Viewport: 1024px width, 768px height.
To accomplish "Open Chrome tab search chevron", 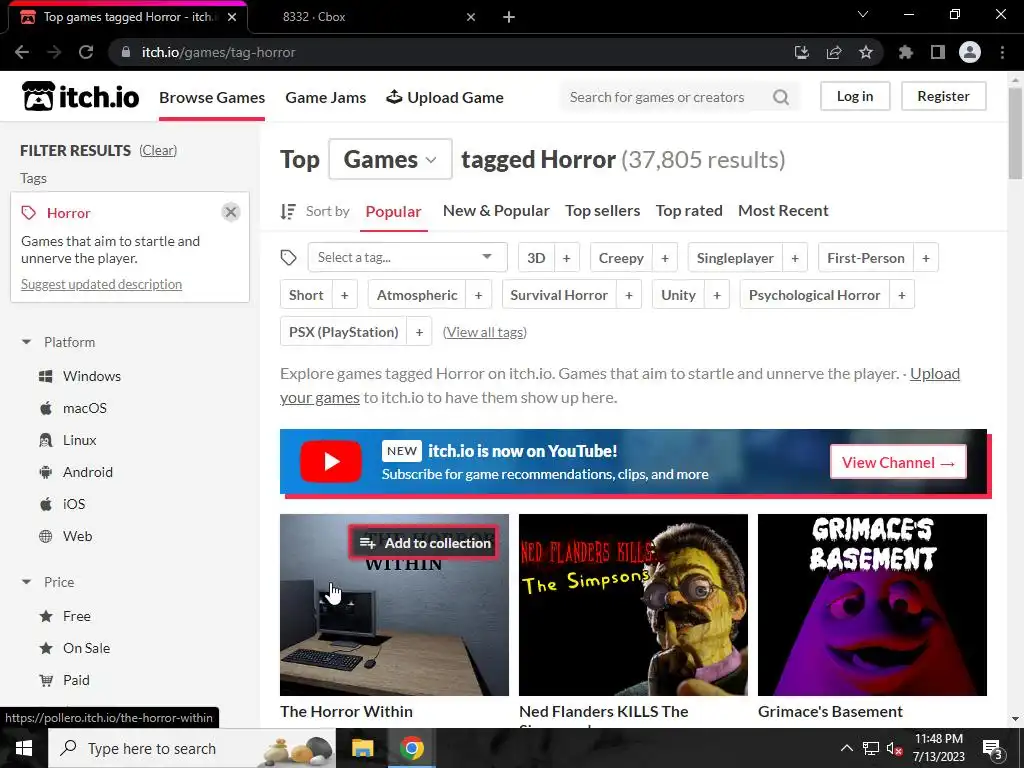I will coord(863,14).
